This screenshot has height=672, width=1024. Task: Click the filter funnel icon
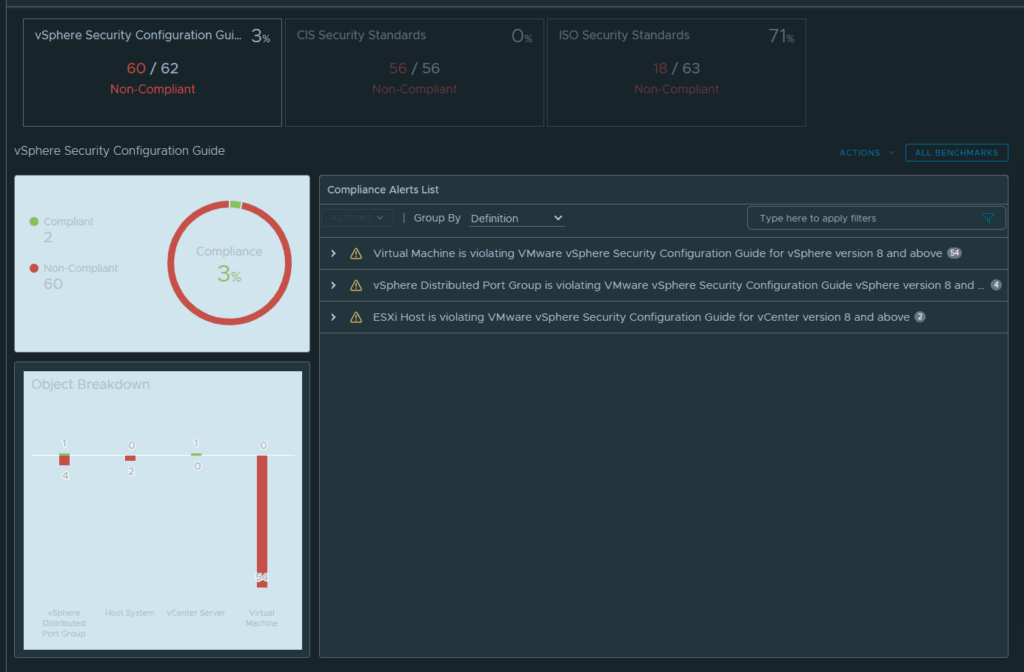(988, 219)
